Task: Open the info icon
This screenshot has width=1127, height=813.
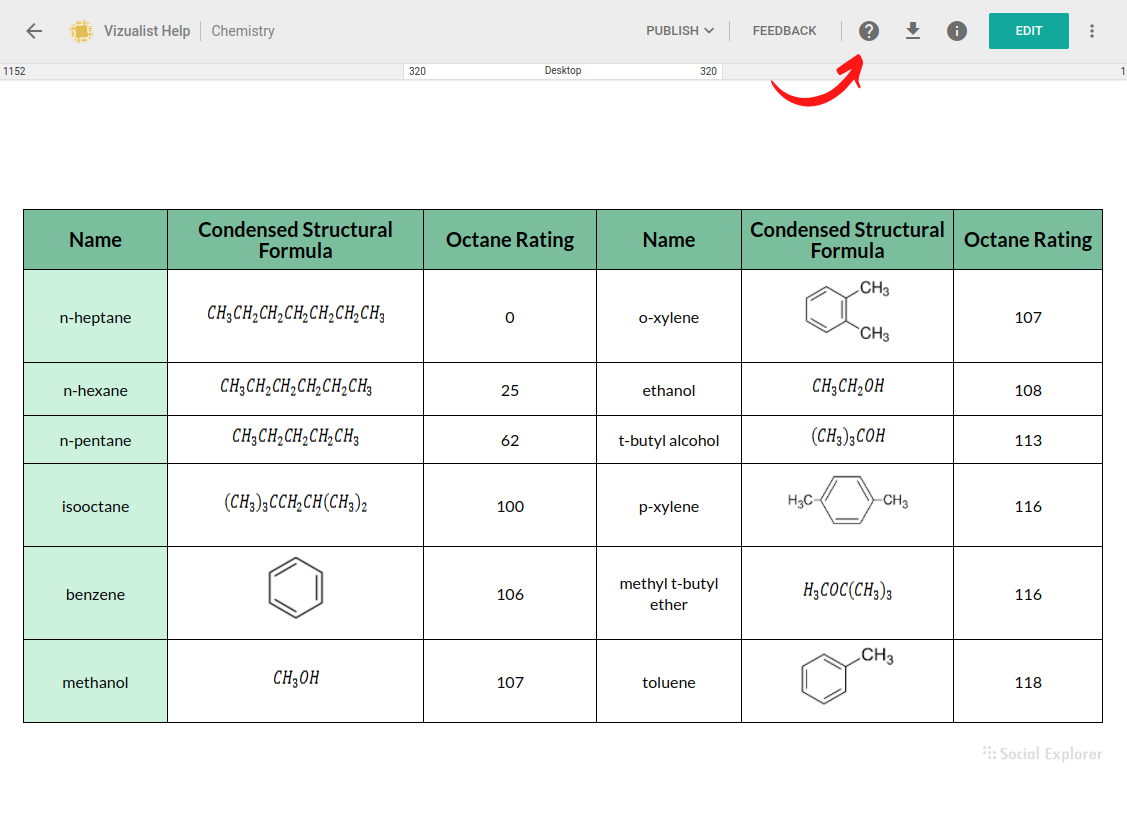Action: point(956,31)
